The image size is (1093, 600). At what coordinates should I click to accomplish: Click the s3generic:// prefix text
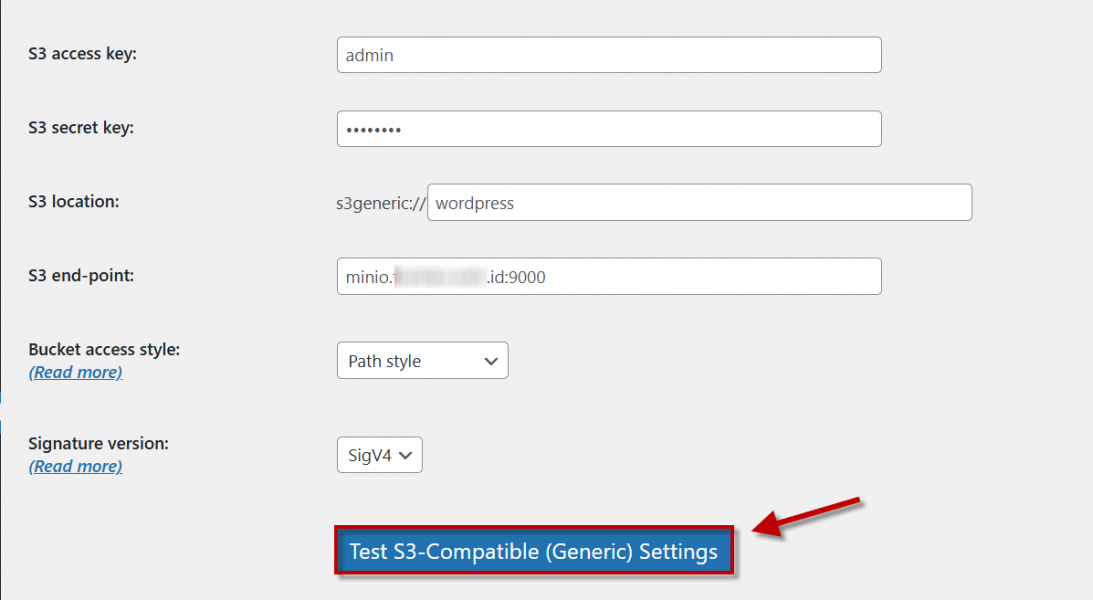(381, 204)
